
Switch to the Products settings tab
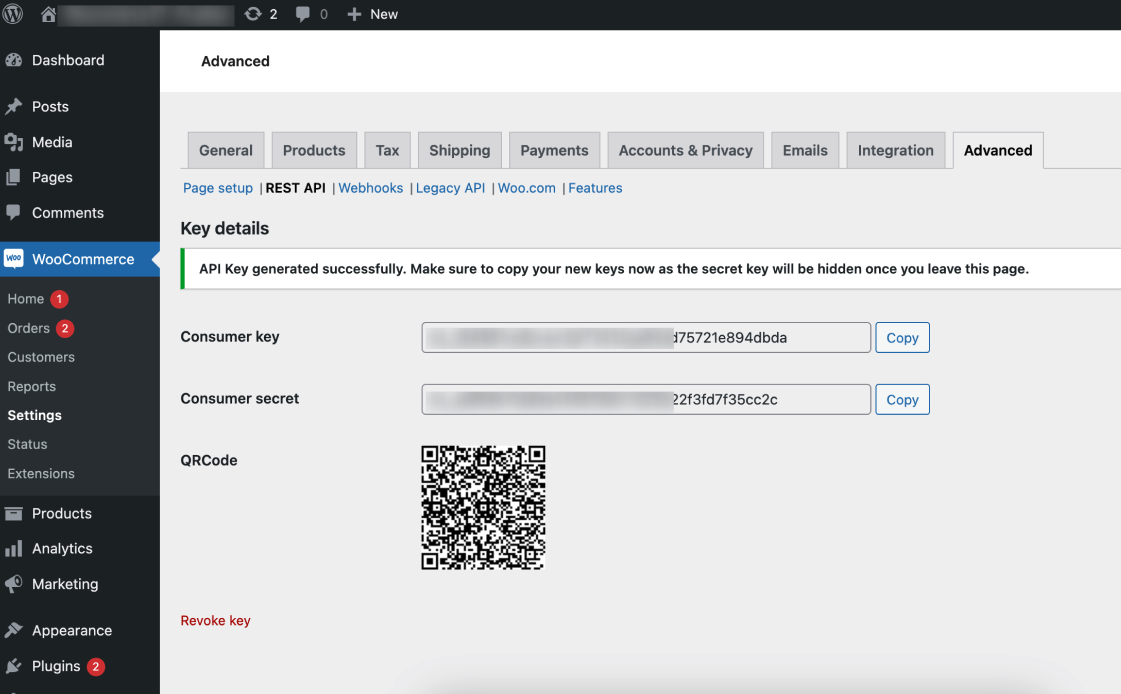(x=314, y=150)
